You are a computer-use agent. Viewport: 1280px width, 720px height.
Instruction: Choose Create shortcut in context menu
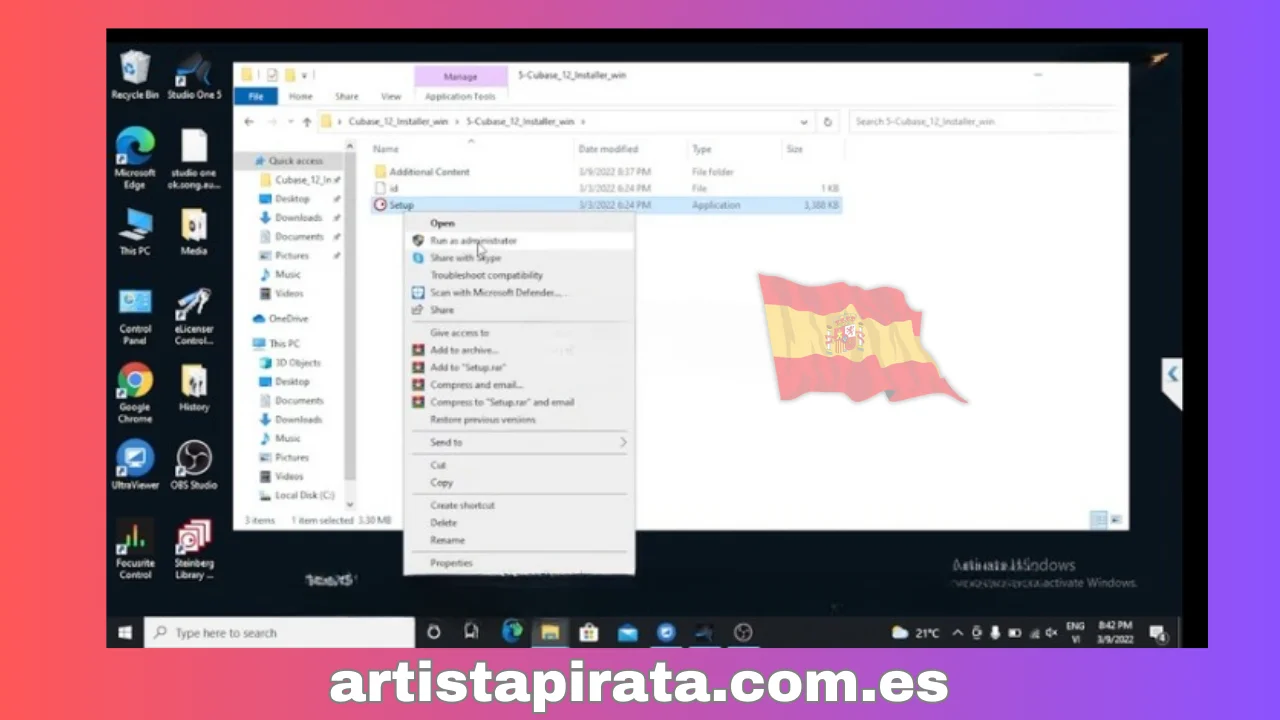(x=519, y=505)
